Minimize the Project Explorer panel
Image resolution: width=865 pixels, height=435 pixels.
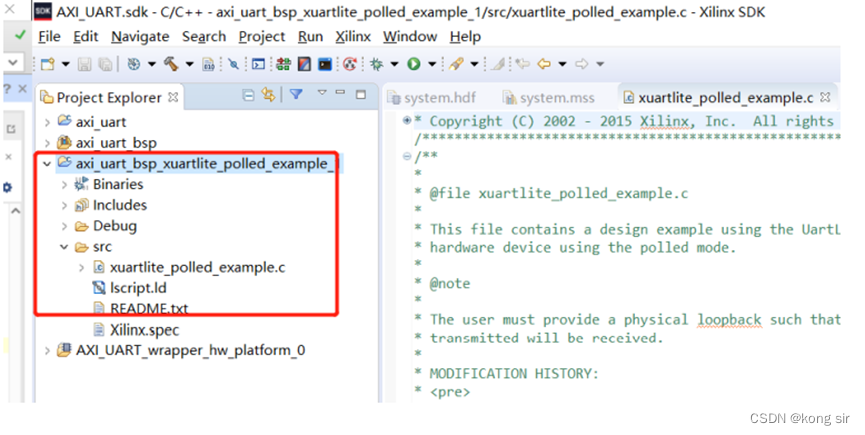[340, 93]
